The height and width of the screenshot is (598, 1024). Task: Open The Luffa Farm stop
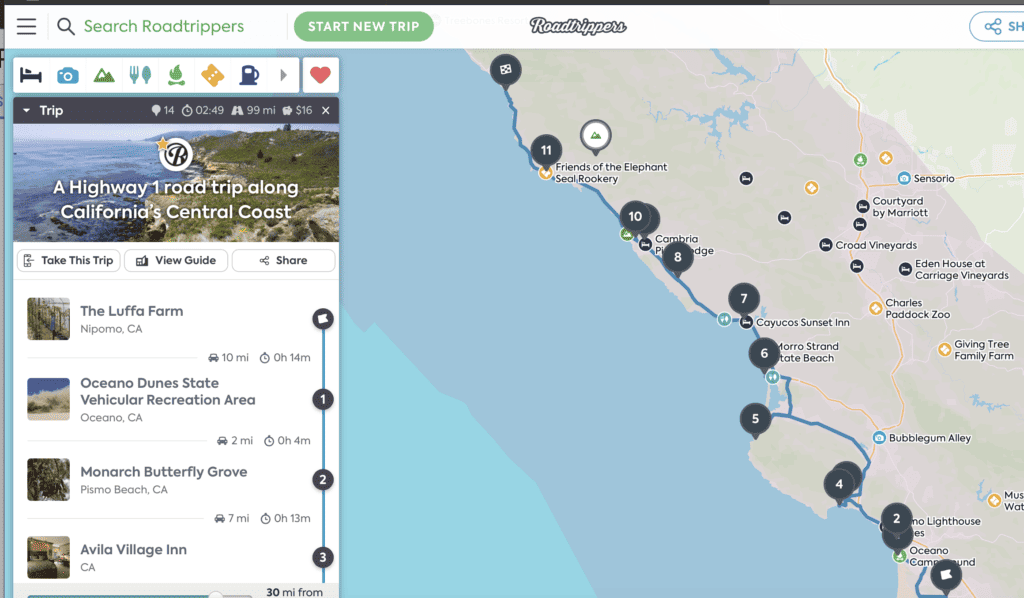131,311
